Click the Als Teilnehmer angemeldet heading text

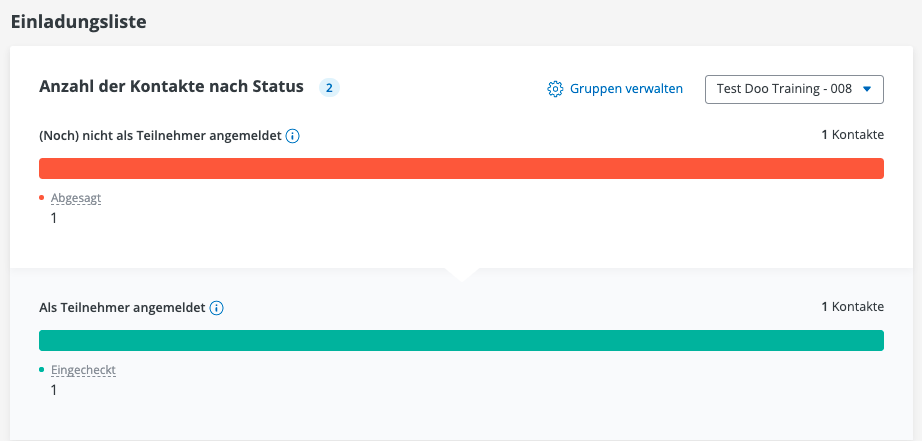122,308
